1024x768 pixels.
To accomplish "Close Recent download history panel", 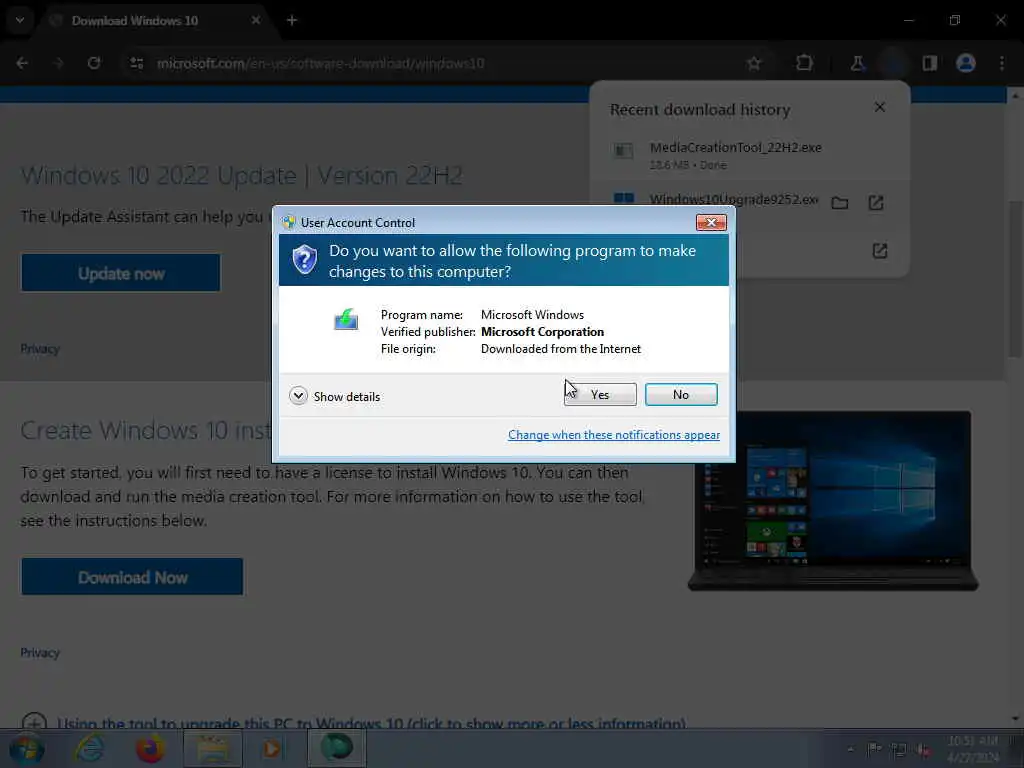I will [x=880, y=107].
